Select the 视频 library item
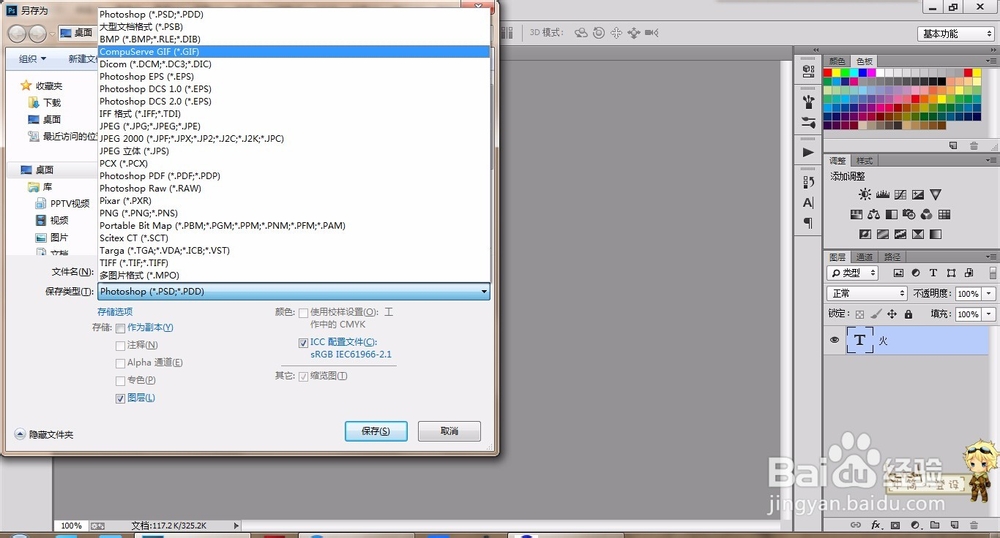This screenshot has height=538, width=1000. pyautogui.click(x=52, y=220)
